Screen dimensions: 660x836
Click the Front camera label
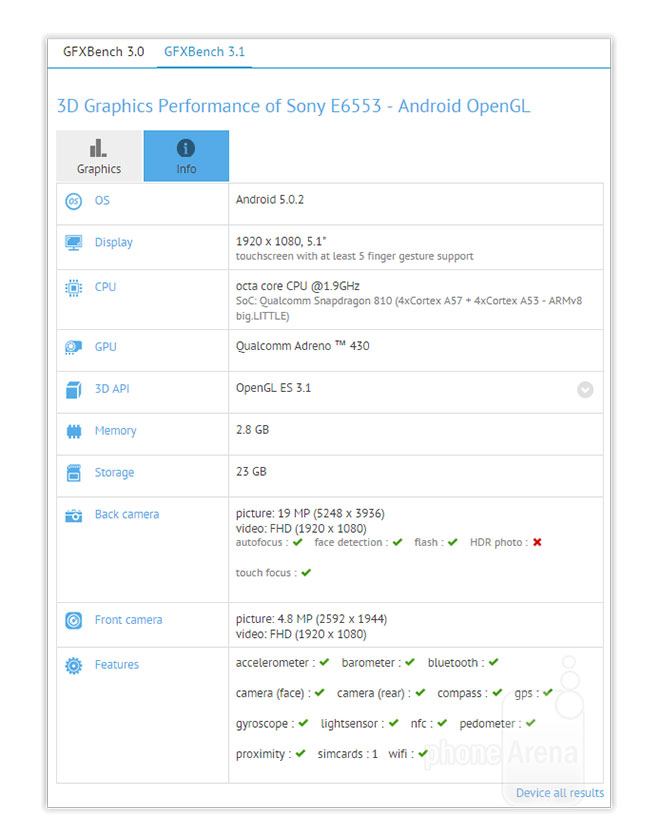click(128, 620)
